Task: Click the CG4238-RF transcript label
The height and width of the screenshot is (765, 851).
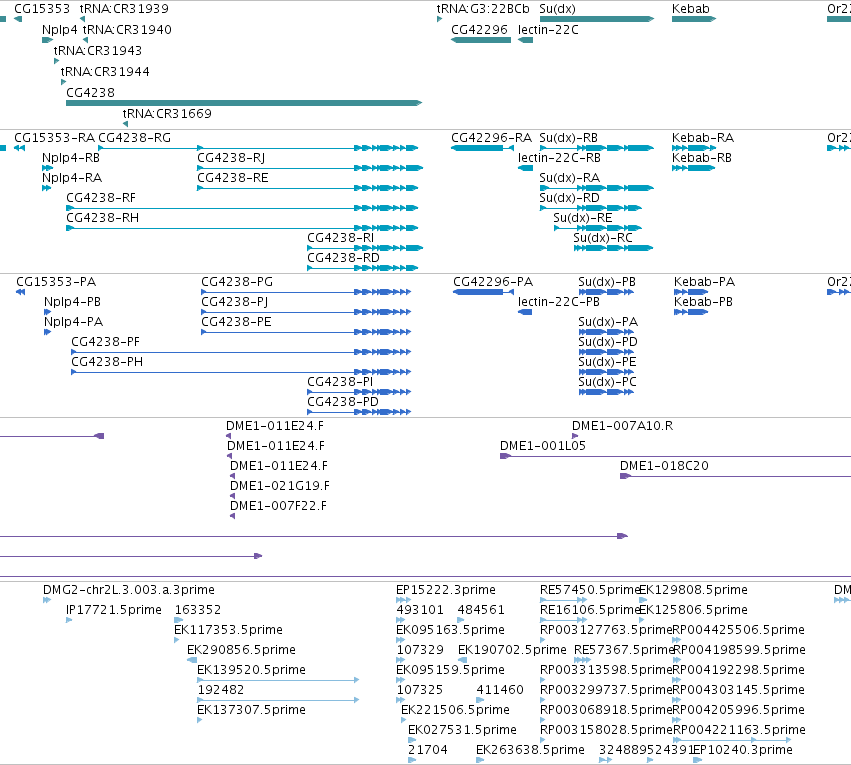Action: tap(100, 198)
